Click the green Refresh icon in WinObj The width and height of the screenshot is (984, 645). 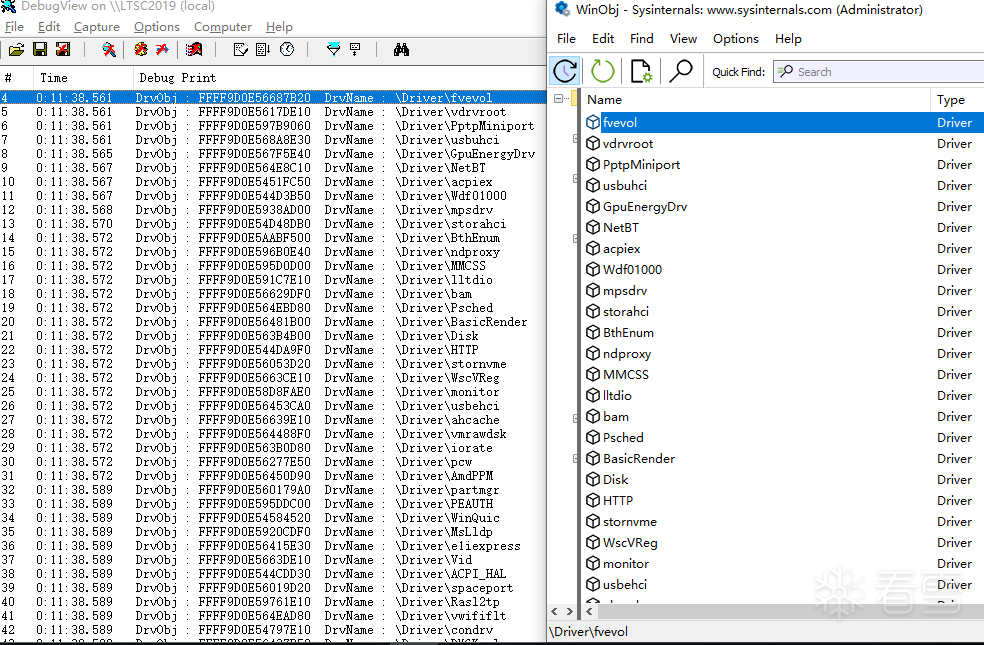pos(602,71)
